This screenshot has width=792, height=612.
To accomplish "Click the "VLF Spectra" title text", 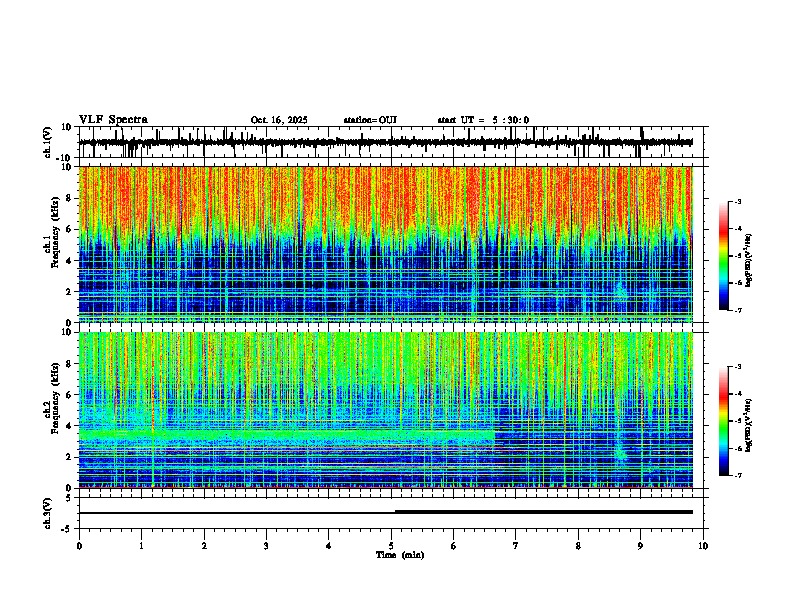I will tap(113, 120).
